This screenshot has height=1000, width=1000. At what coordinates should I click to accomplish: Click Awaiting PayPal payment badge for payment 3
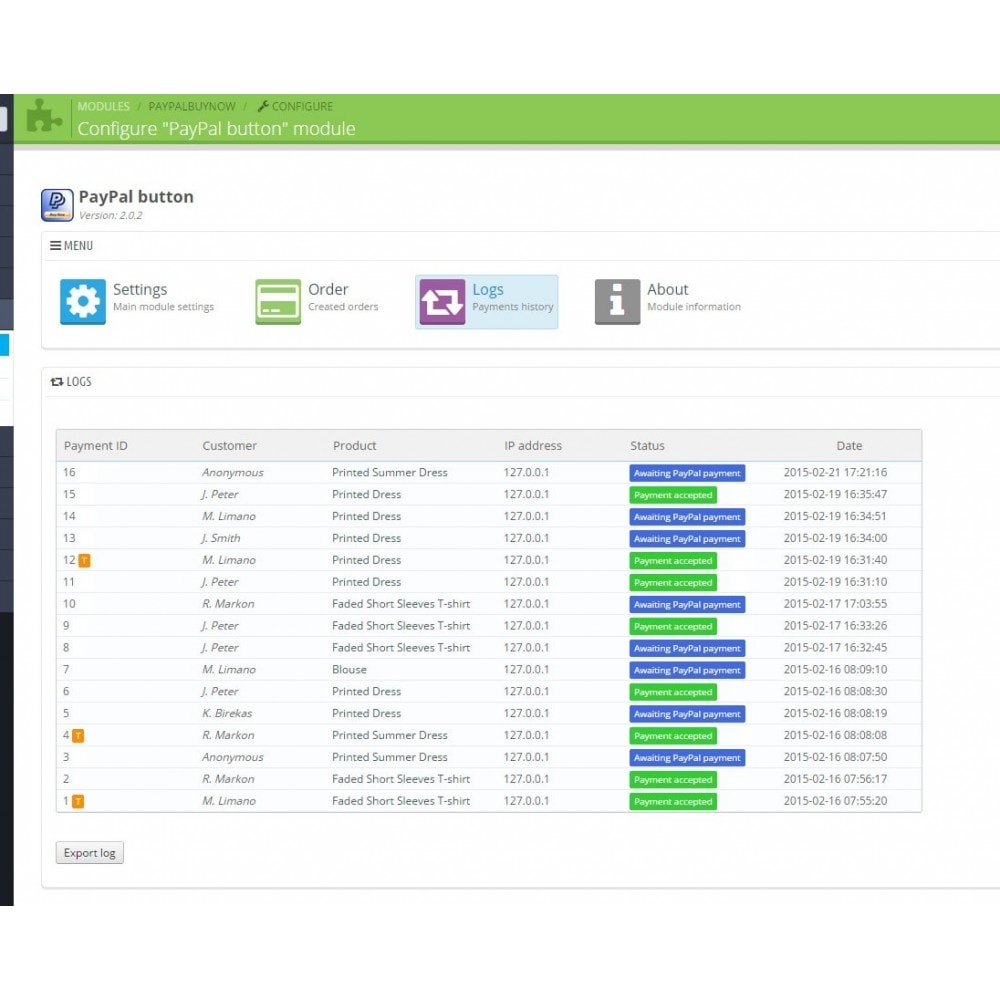[x=687, y=758]
